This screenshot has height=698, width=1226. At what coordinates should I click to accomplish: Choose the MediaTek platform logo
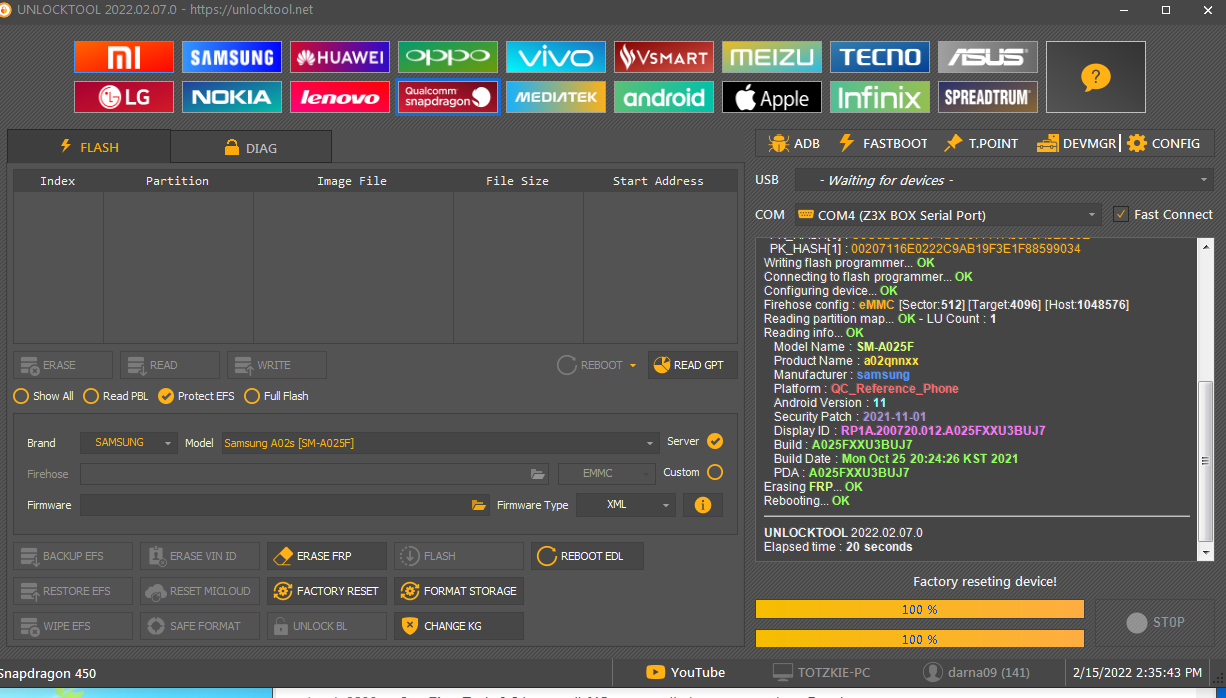(556, 97)
